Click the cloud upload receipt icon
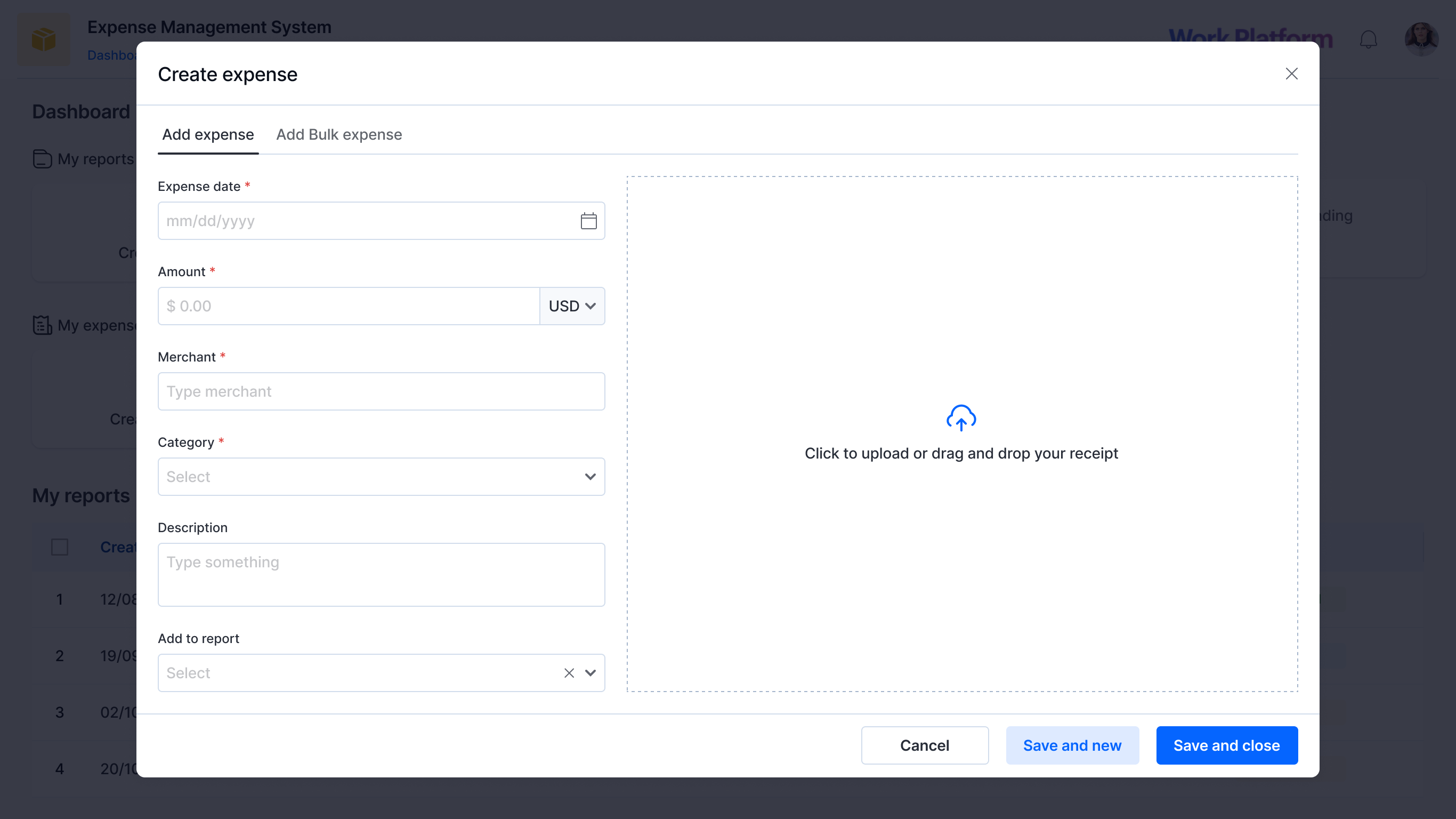The width and height of the screenshot is (1456, 819). [961, 418]
